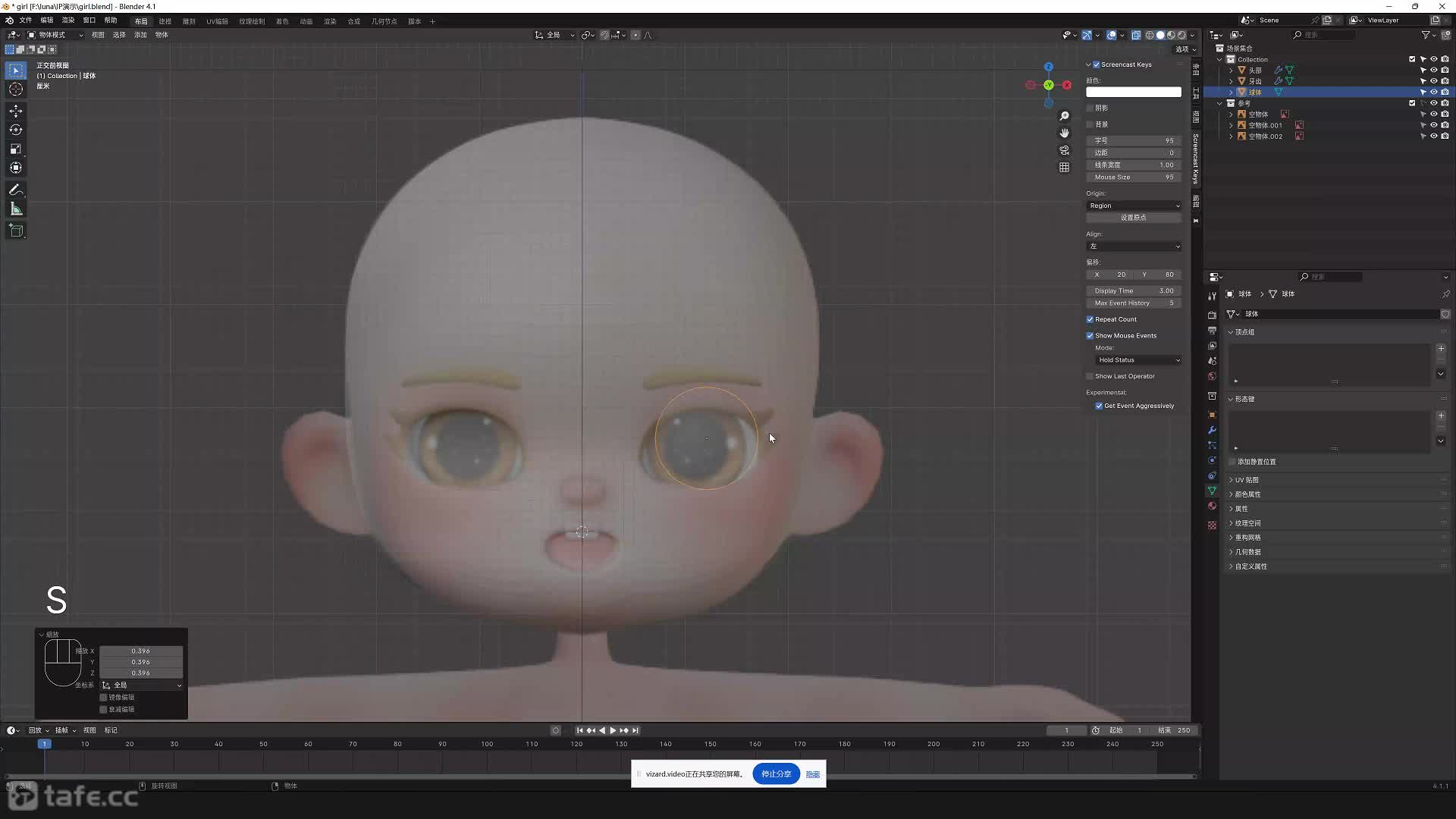Click the 停止分享 button
Screen dimensions: 1456x819
[x=776, y=774]
